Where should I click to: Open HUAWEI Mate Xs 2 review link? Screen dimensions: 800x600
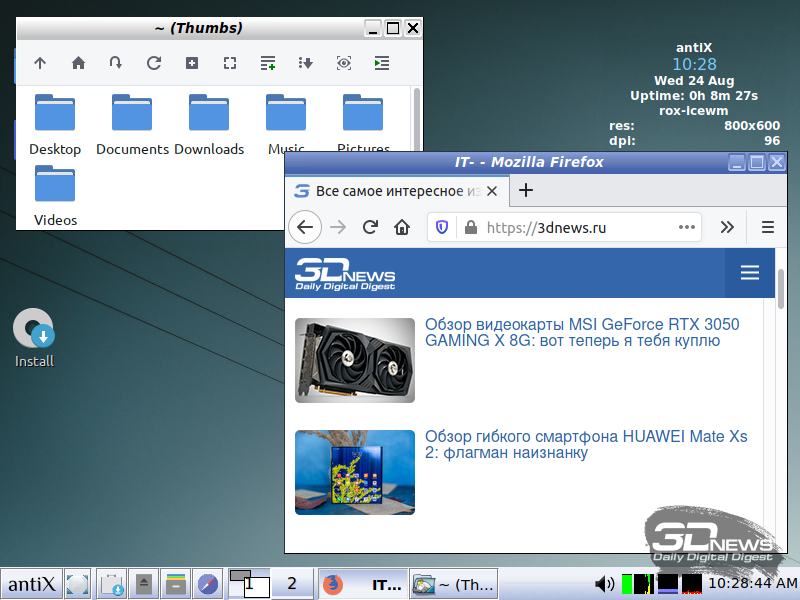[x=586, y=444]
